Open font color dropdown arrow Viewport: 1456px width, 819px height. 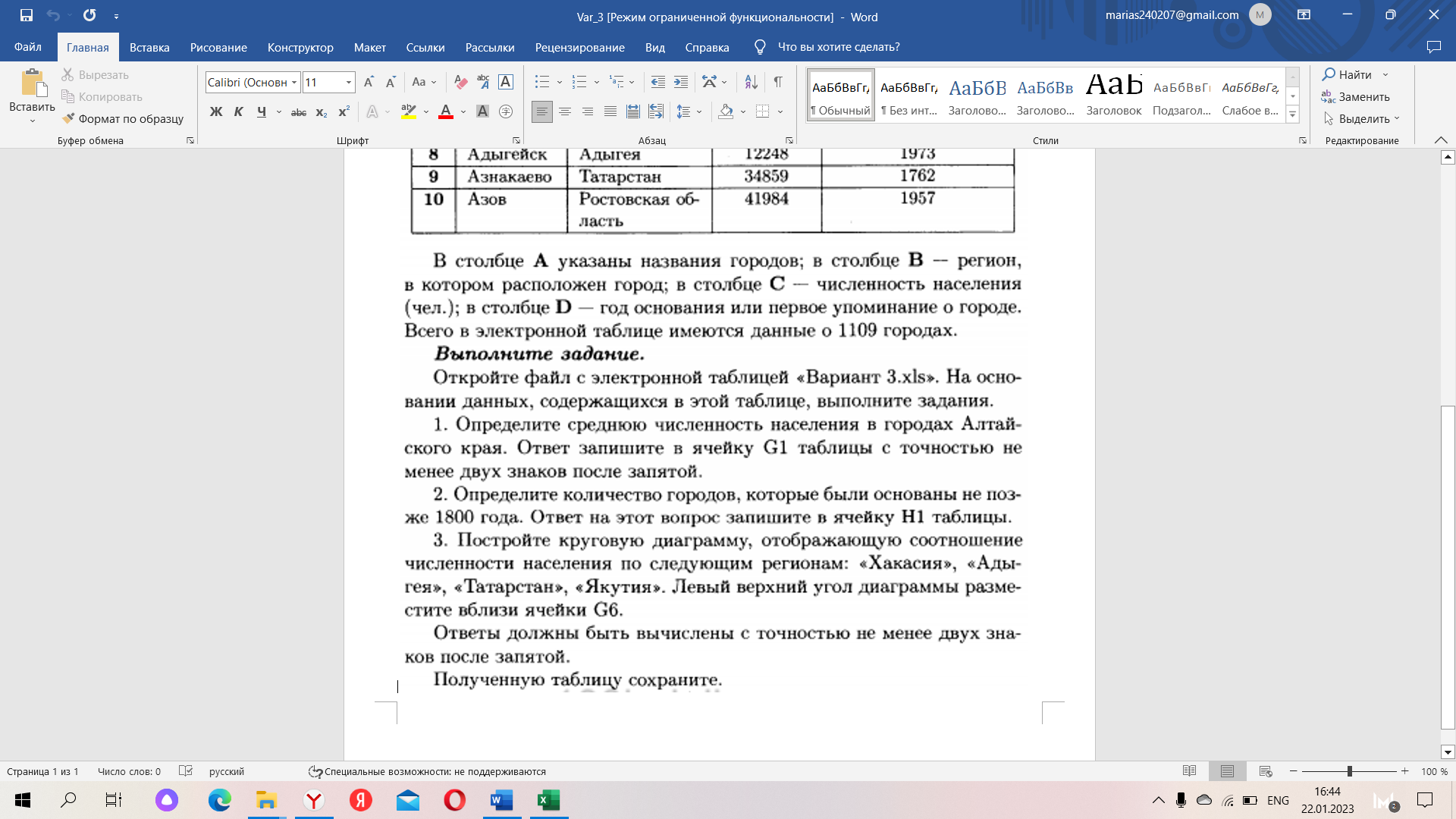pos(463,112)
